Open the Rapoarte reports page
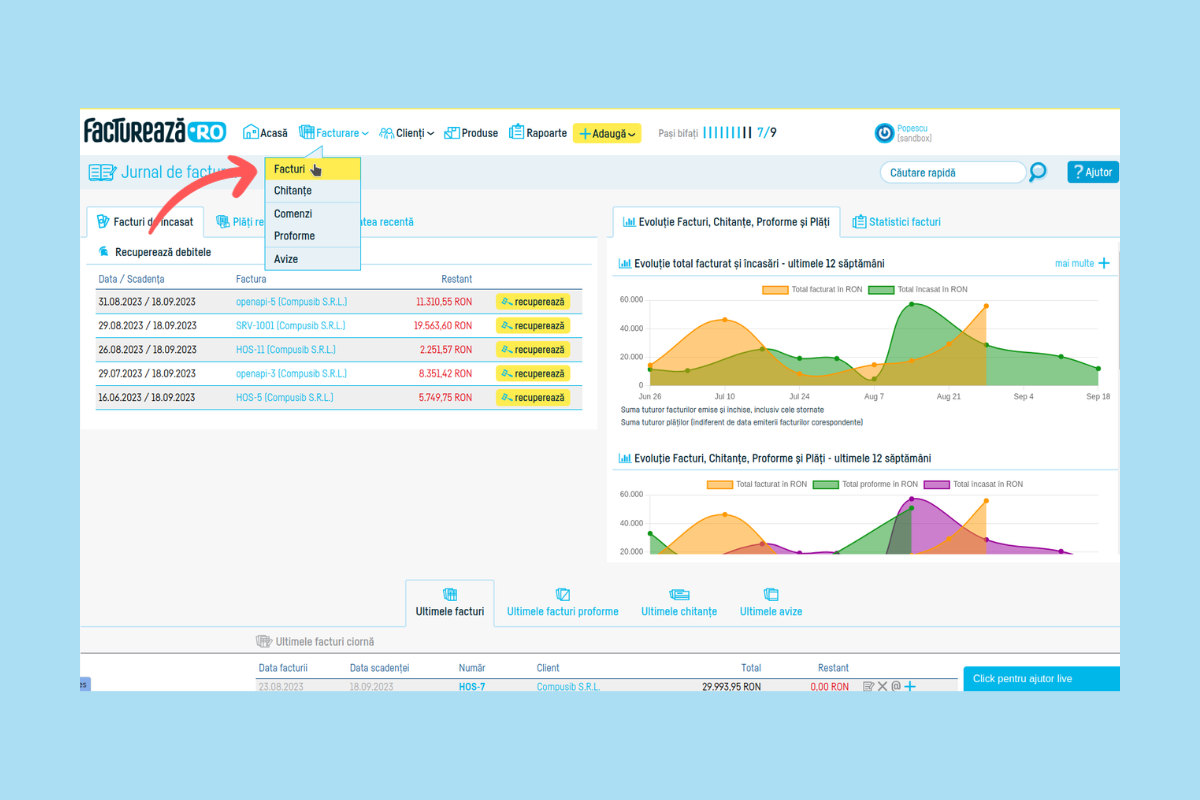The image size is (1200, 800). (x=538, y=133)
